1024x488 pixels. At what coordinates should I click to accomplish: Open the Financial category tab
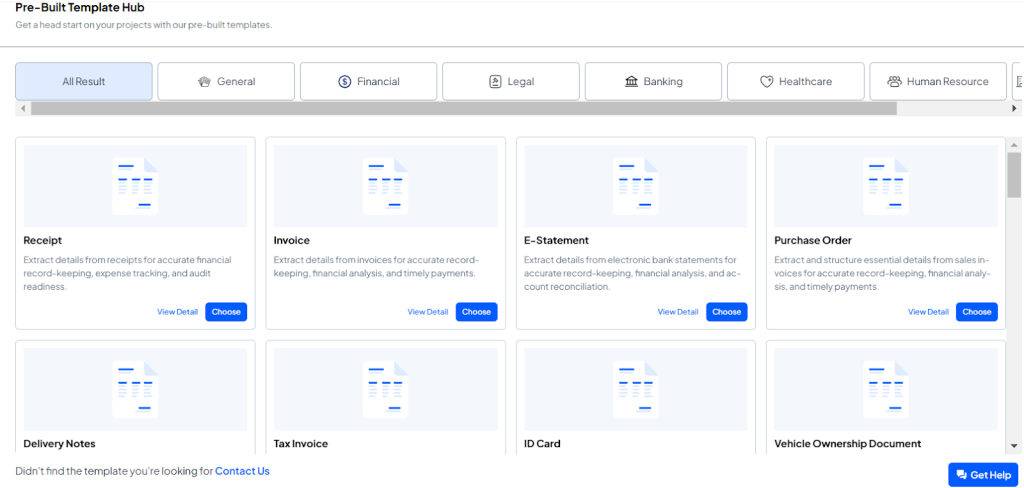tap(368, 82)
